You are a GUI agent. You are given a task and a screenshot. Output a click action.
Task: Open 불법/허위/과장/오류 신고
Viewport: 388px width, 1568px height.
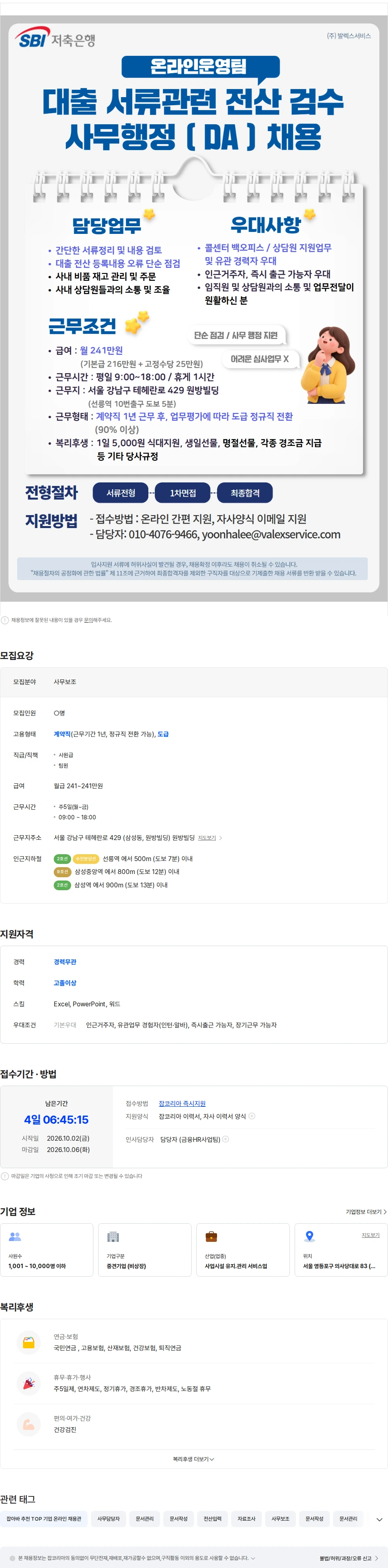coord(349,1559)
